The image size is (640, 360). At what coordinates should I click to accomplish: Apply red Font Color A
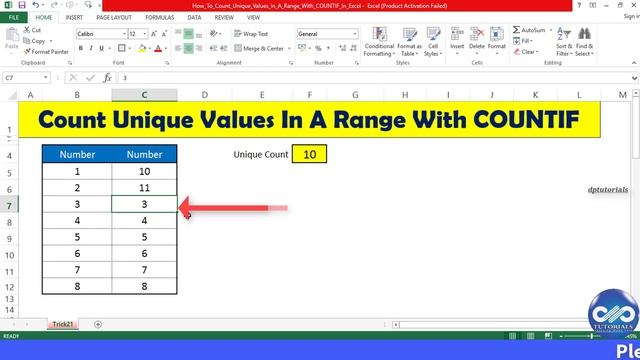[x=158, y=48]
